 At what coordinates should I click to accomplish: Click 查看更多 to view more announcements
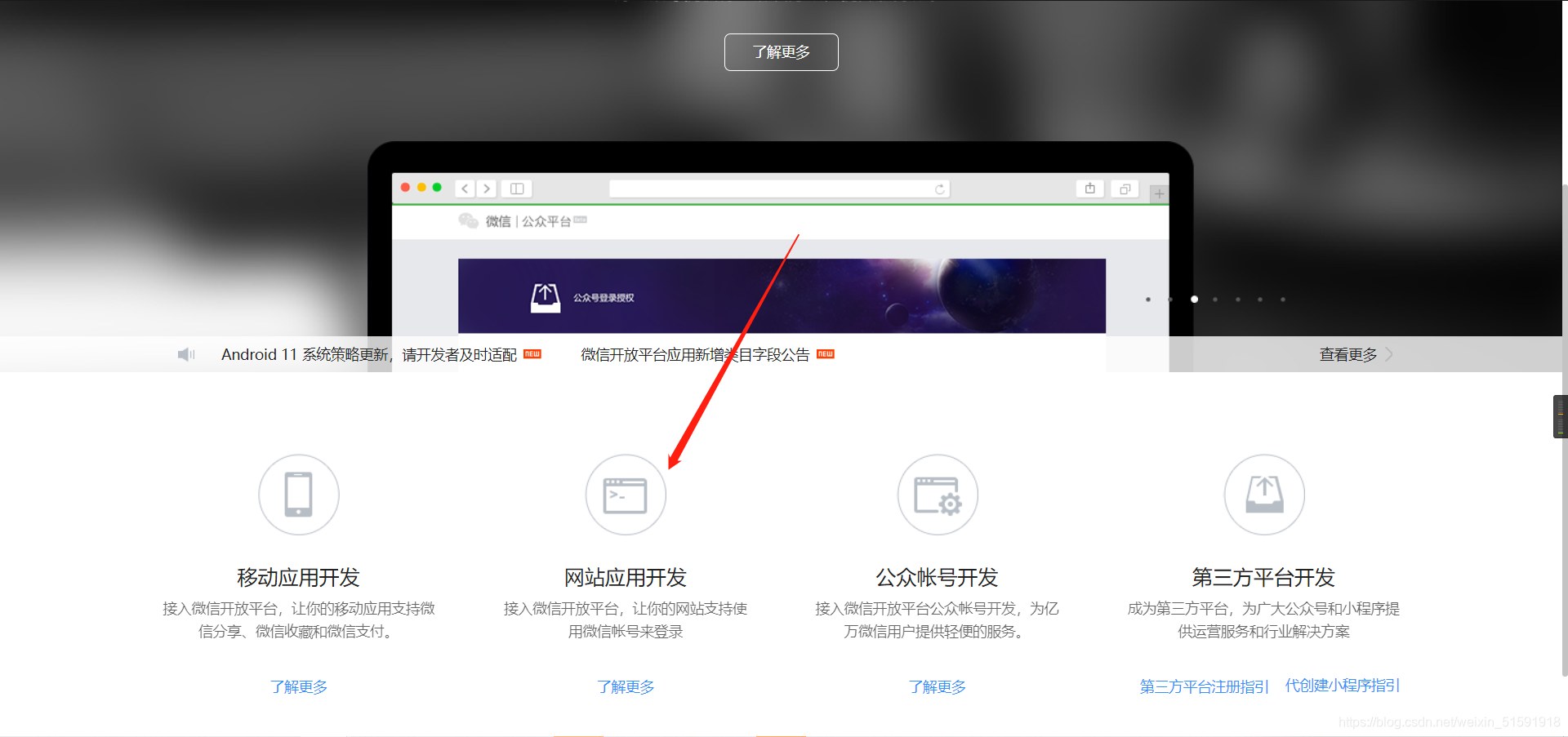pyautogui.click(x=1348, y=354)
